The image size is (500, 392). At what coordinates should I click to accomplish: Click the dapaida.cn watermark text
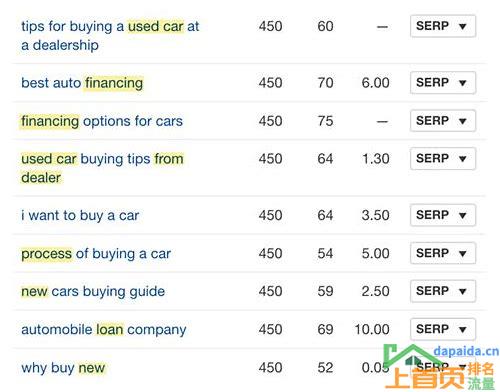(x=466, y=351)
